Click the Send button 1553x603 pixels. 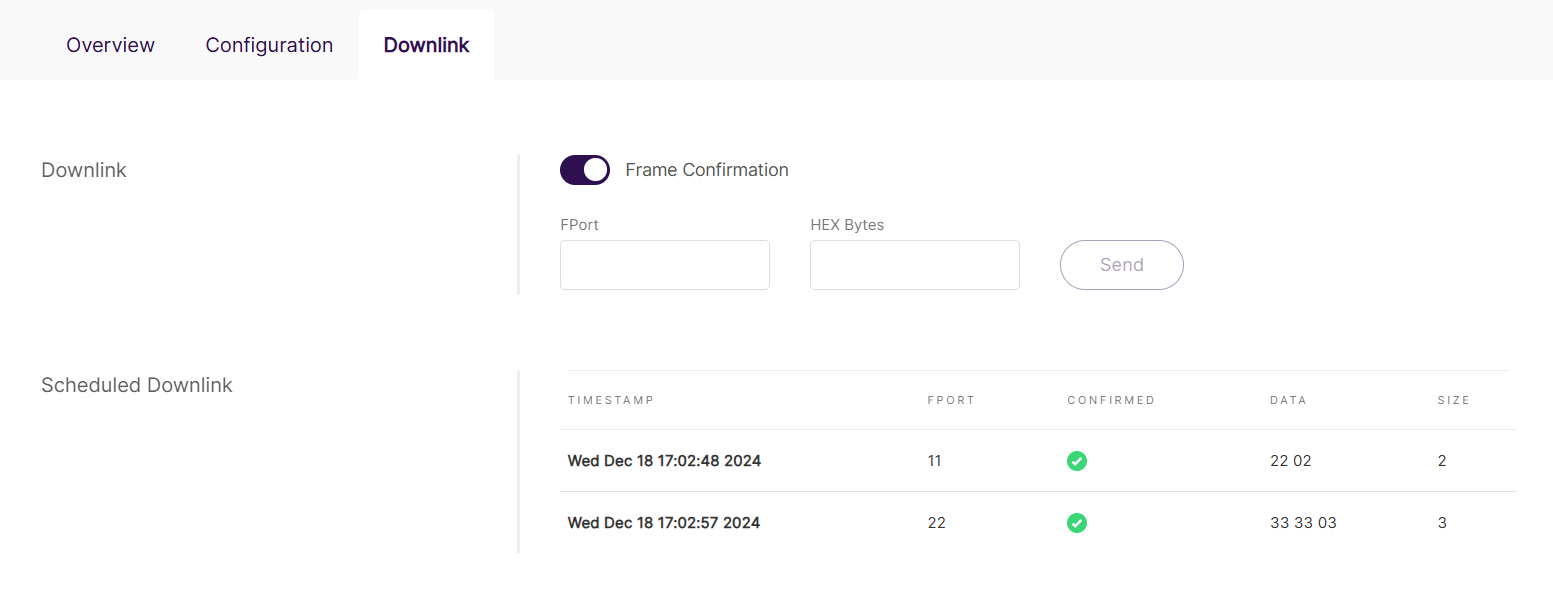click(1122, 265)
